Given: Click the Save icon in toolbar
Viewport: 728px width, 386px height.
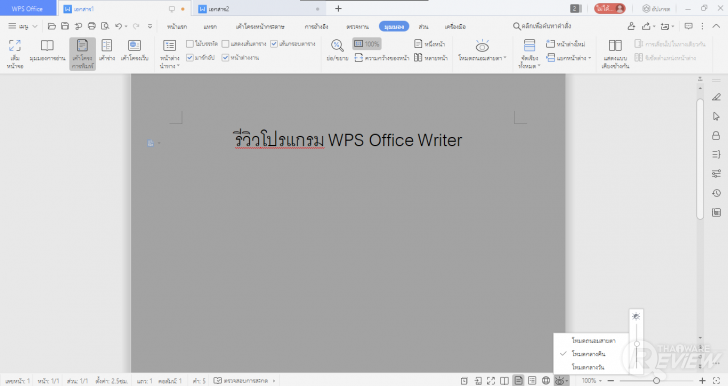Looking at the screenshot, I should pyautogui.click(x=65, y=26).
